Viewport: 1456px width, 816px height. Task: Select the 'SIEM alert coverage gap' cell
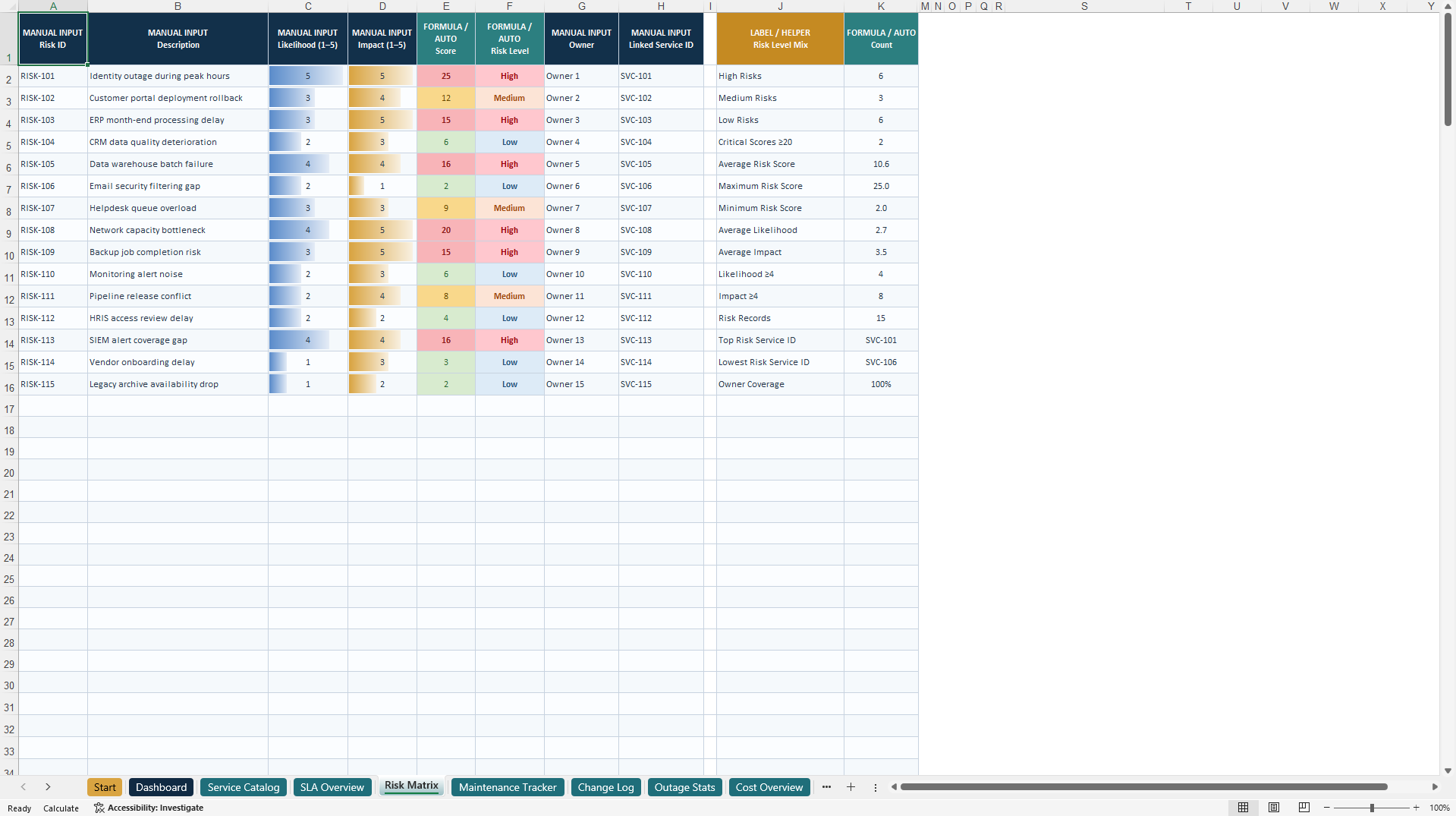(x=178, y=340)
